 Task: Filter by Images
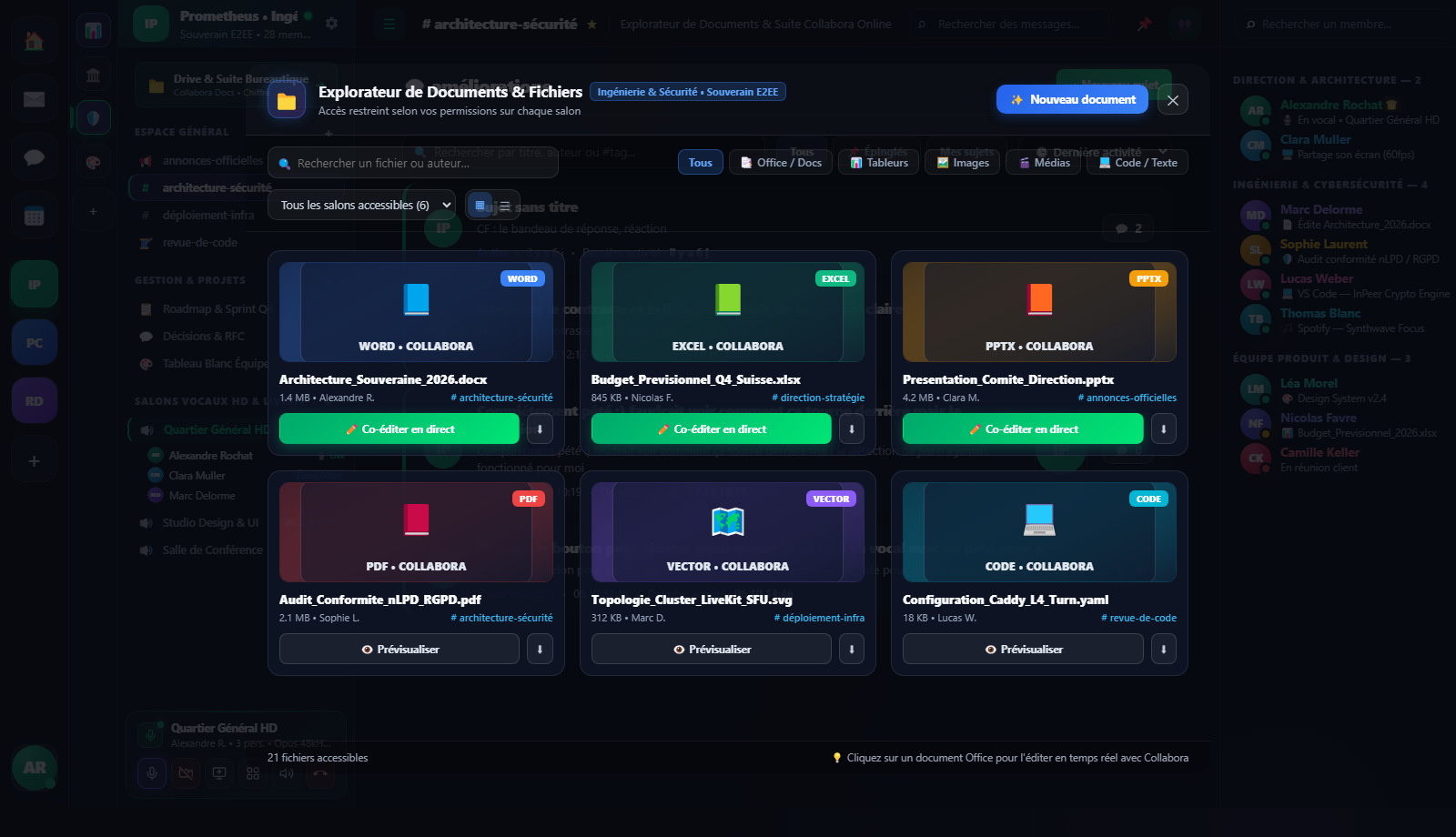pos(963,163)
